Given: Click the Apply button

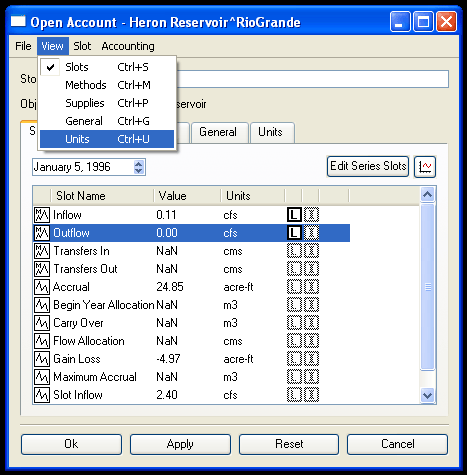Looking at the screenshot, I should click(180, 444).
